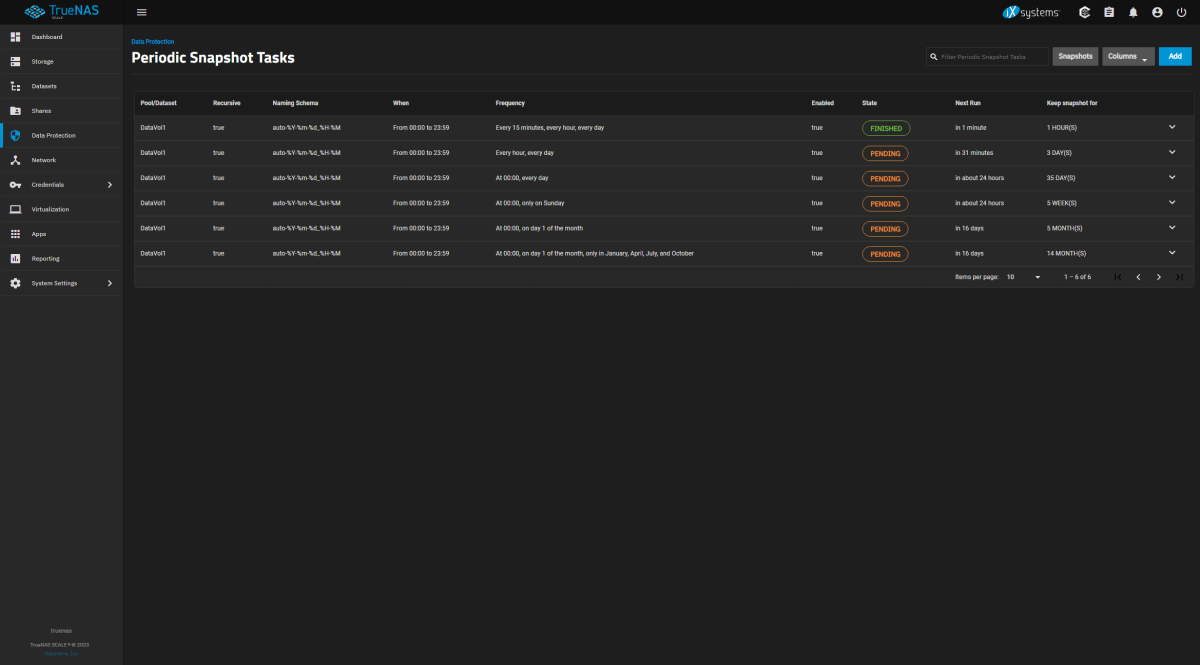Click the TrueNAS logo in the header
Viewport: 1200px width, 665px height.
(x=61, y=12)
